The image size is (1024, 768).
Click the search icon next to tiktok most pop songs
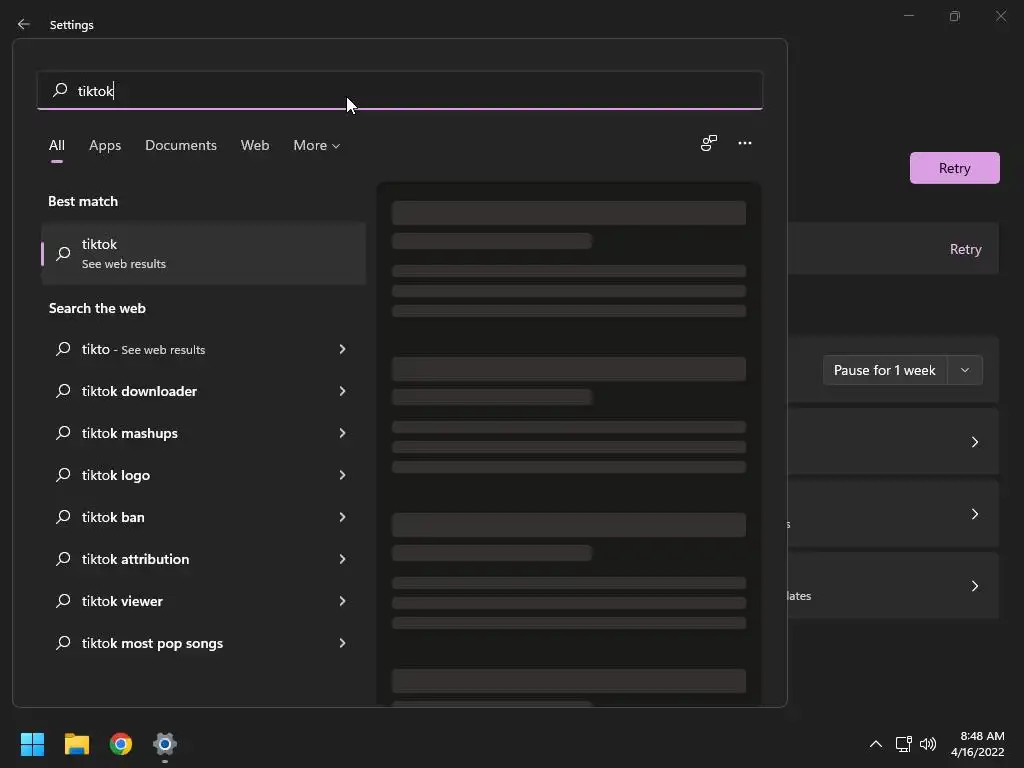63,643
